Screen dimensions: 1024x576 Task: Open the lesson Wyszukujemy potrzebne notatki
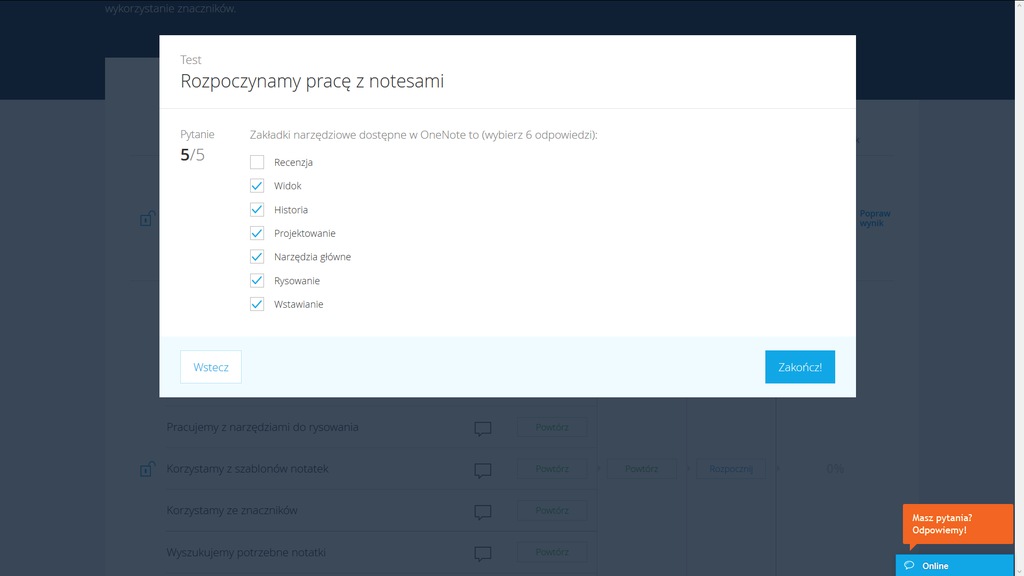(246, 552)
